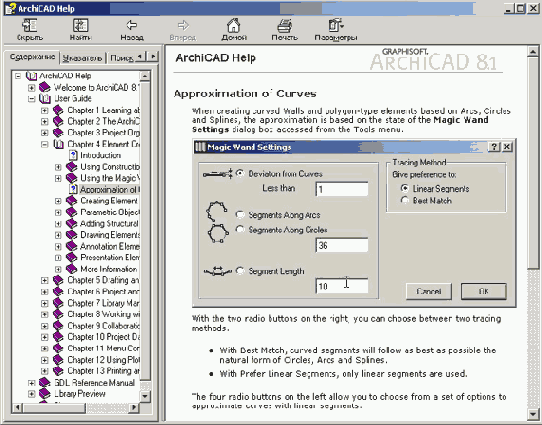Click the Welcome to ArchiCAD 8.1 book icon
The width and height of the screenshot is (542, 425).
click(x=45, y=87)
